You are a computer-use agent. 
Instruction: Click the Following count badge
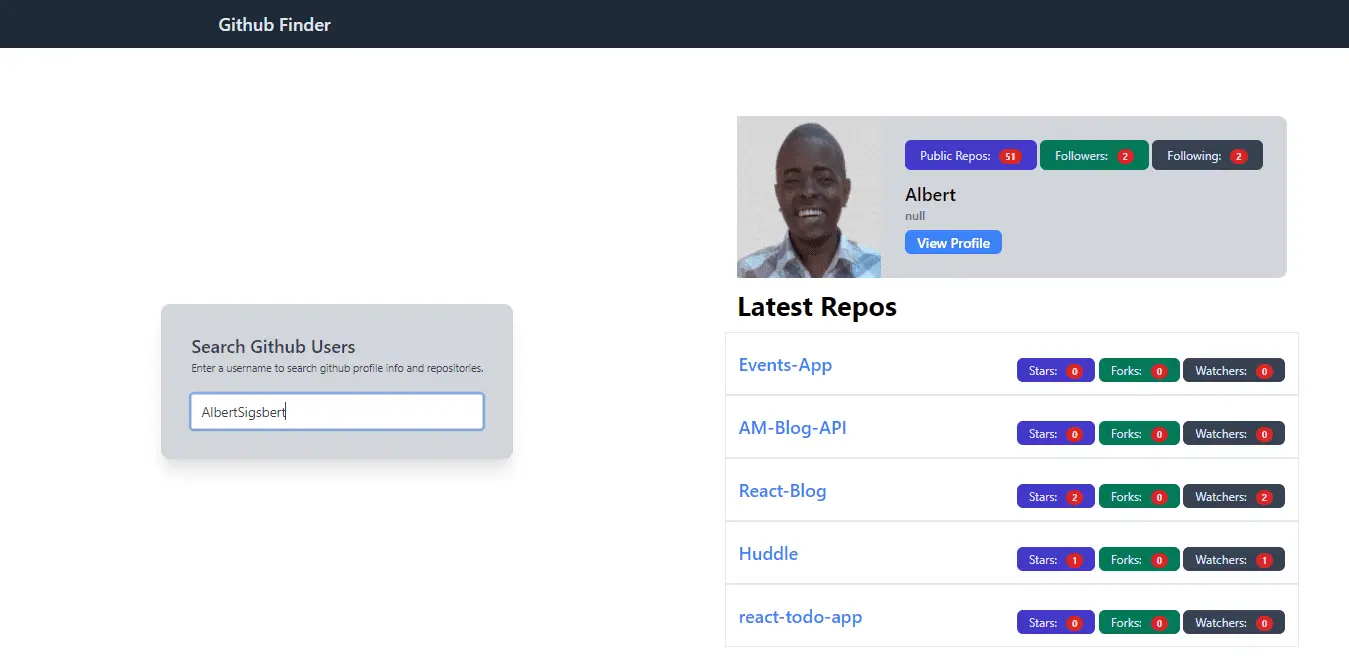pos(1206,155)
